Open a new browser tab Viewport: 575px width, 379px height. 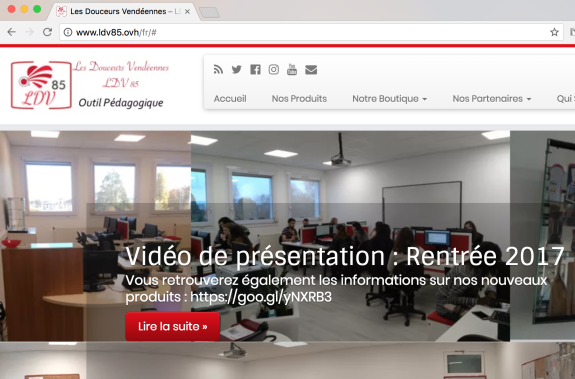coord(209,12)
